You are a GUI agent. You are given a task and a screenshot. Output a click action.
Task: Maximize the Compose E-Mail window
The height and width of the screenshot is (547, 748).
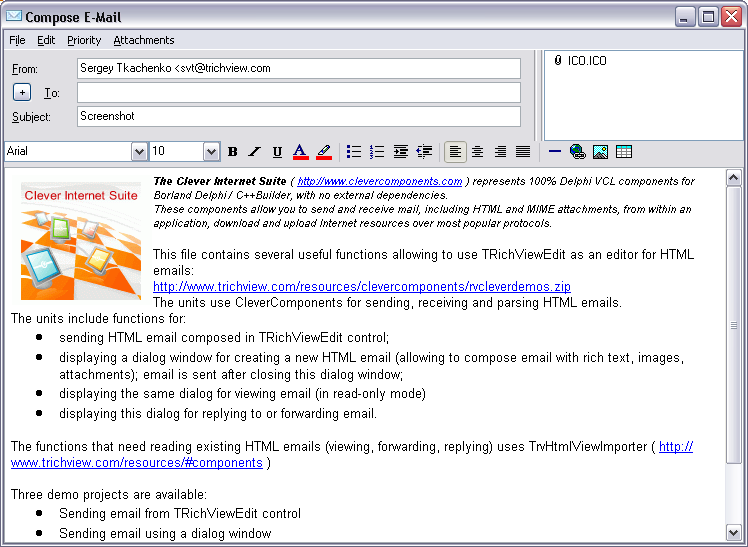click(708, 17)
